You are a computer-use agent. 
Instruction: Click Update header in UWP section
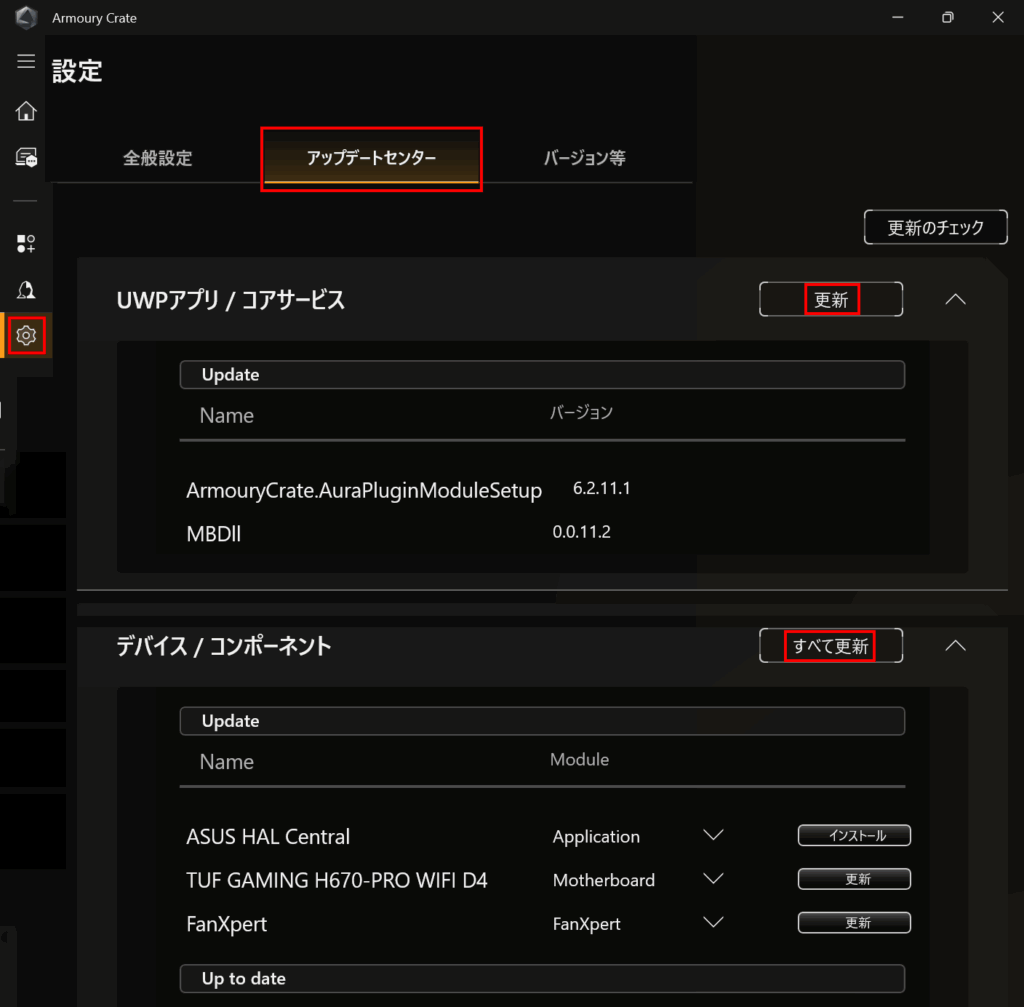point(542,375)
